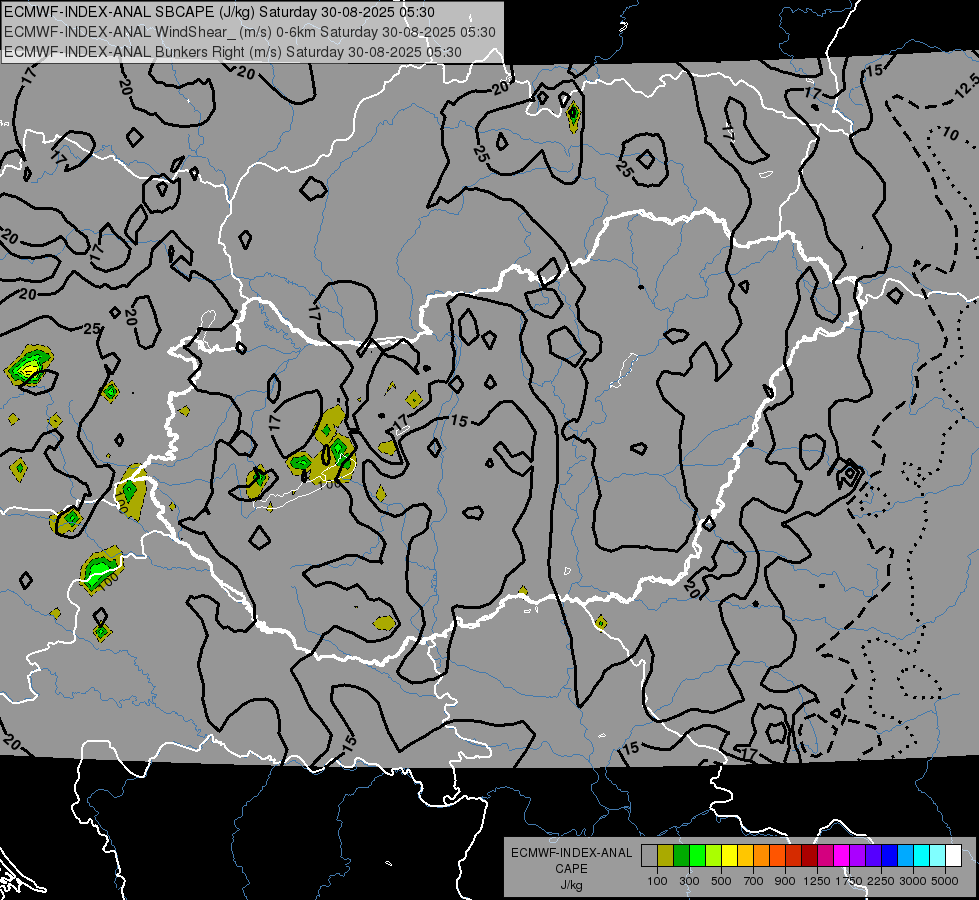Select the sky blue legend swatch before 3000
Screen dimensions: 979x900
coord(905,855)
